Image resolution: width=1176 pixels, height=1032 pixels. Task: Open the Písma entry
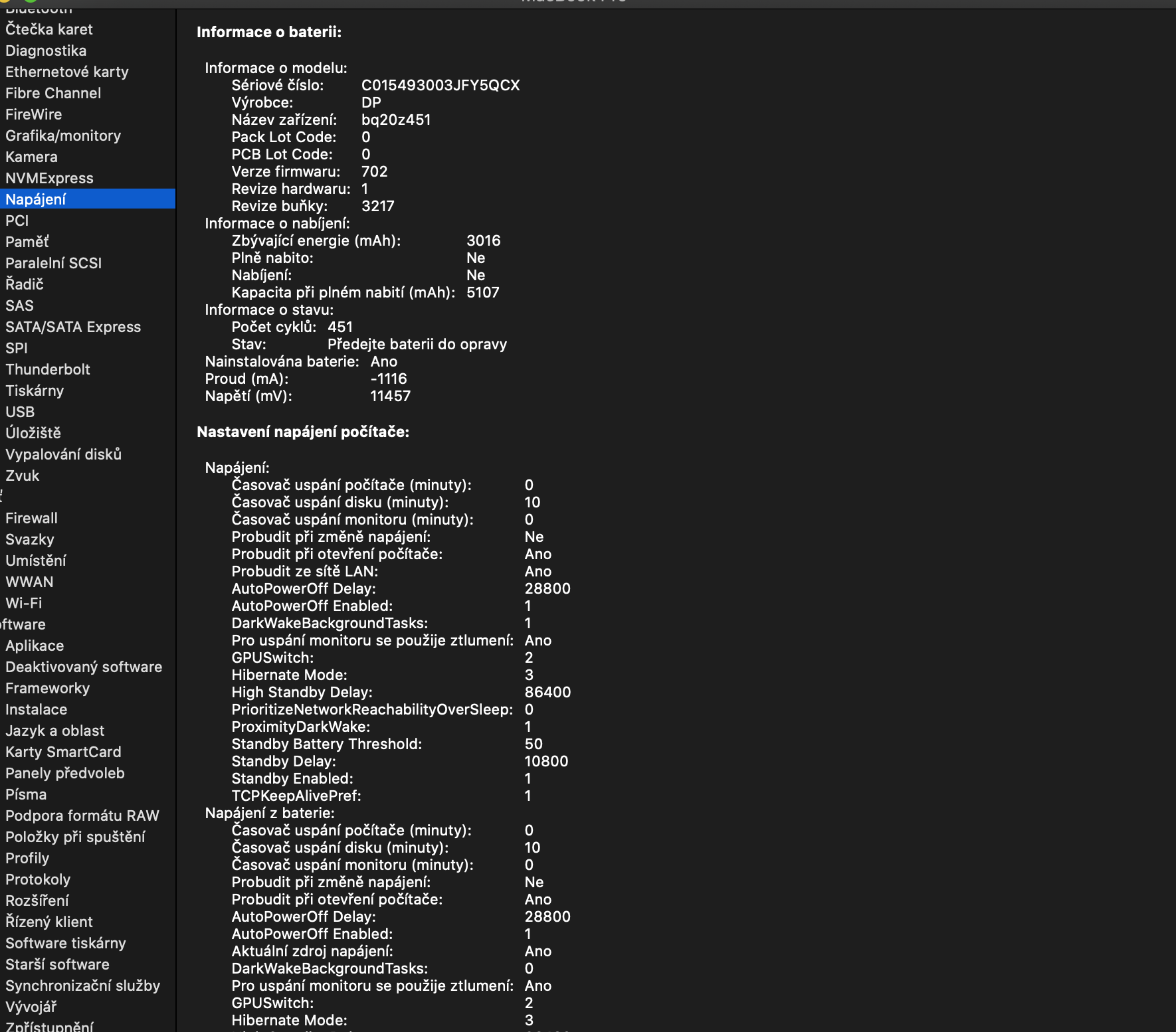26,794
